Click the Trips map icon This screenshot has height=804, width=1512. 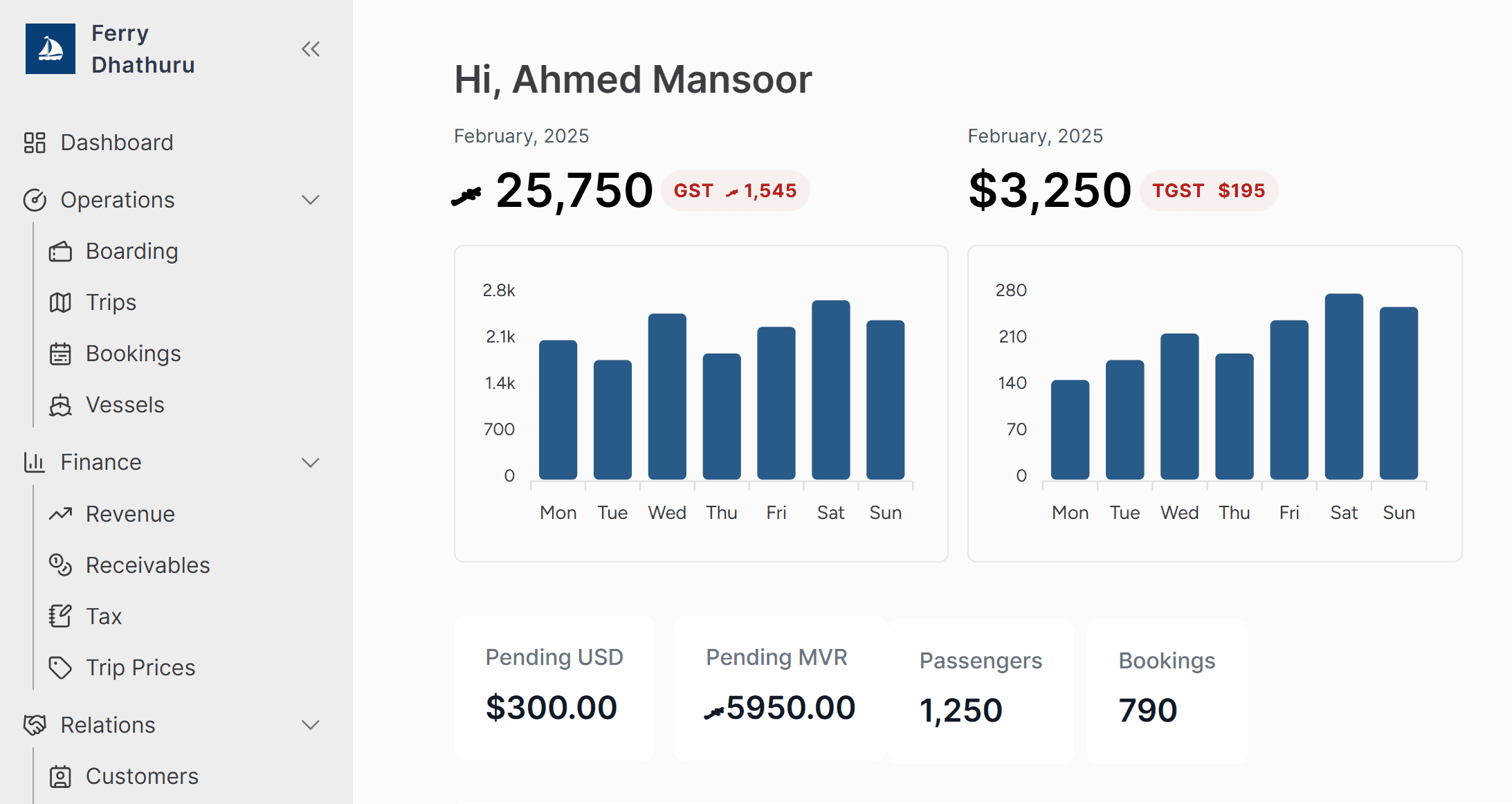coord(60,302)
